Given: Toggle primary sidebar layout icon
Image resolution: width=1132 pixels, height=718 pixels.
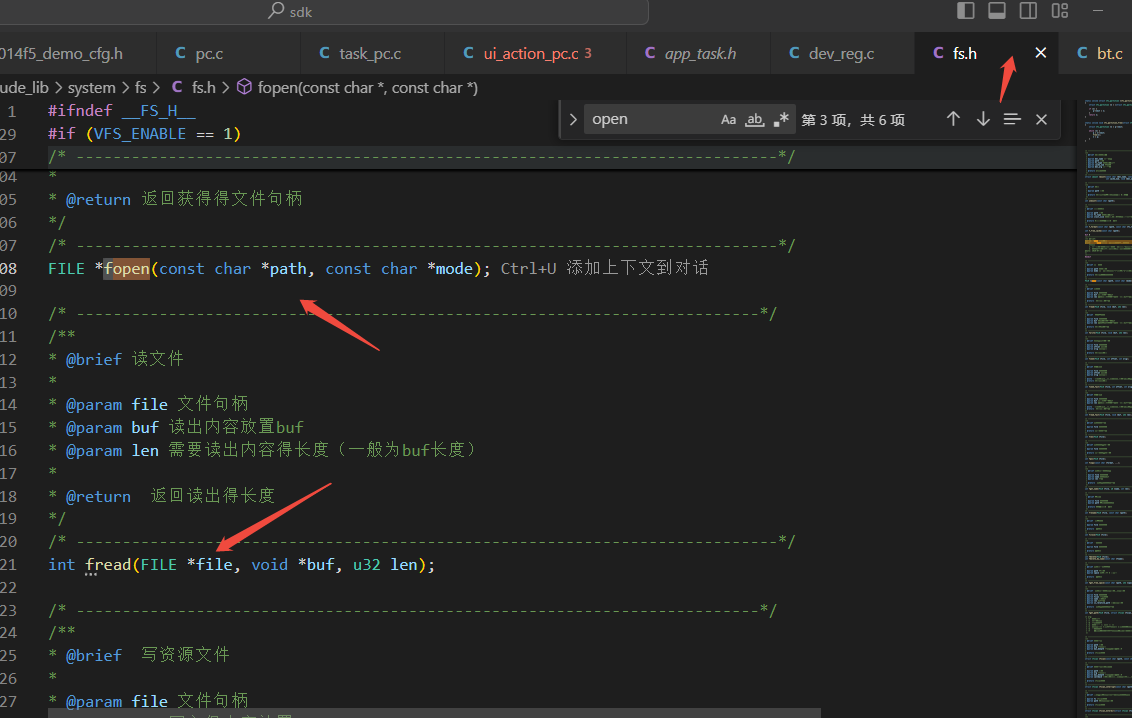Looking at the screenshot, I should [965, 11].
